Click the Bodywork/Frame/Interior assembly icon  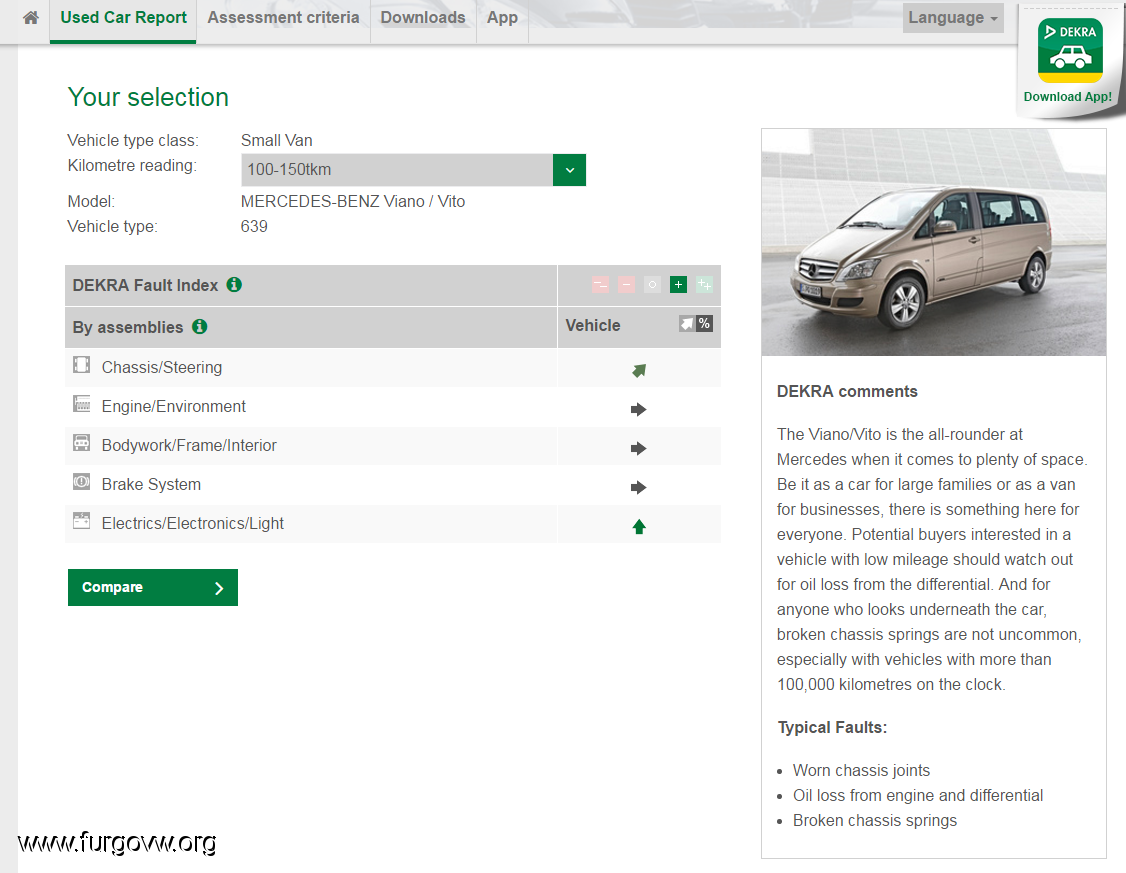(82, 443)
